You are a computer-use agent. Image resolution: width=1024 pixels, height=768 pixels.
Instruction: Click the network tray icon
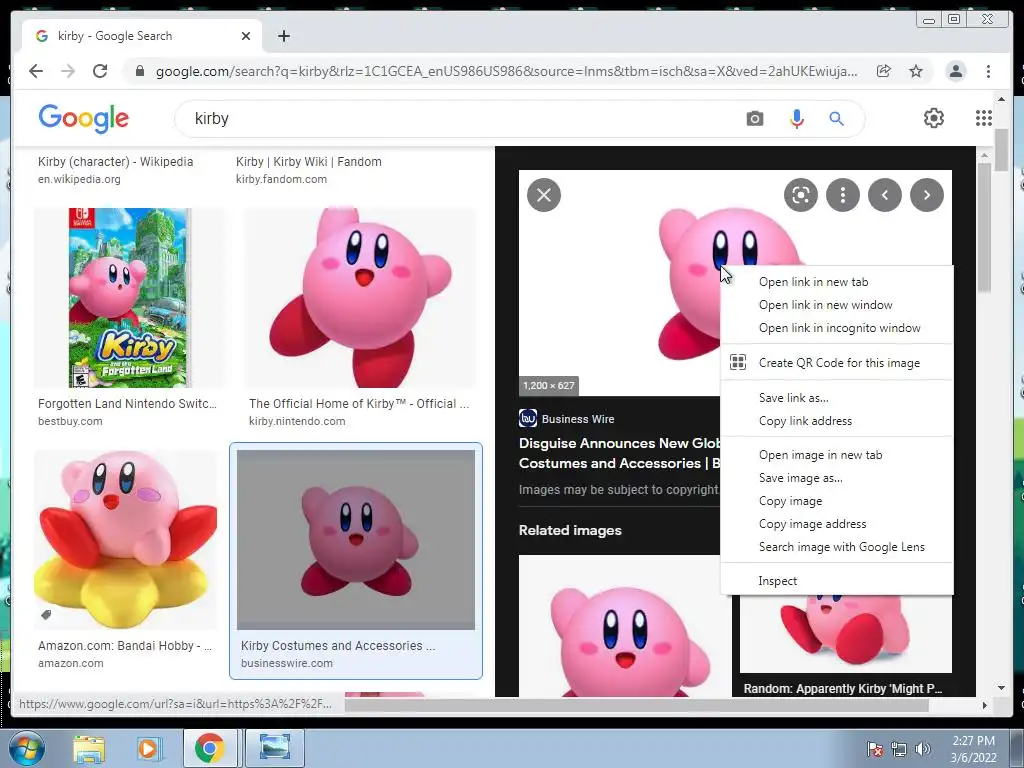coord(899,749)
